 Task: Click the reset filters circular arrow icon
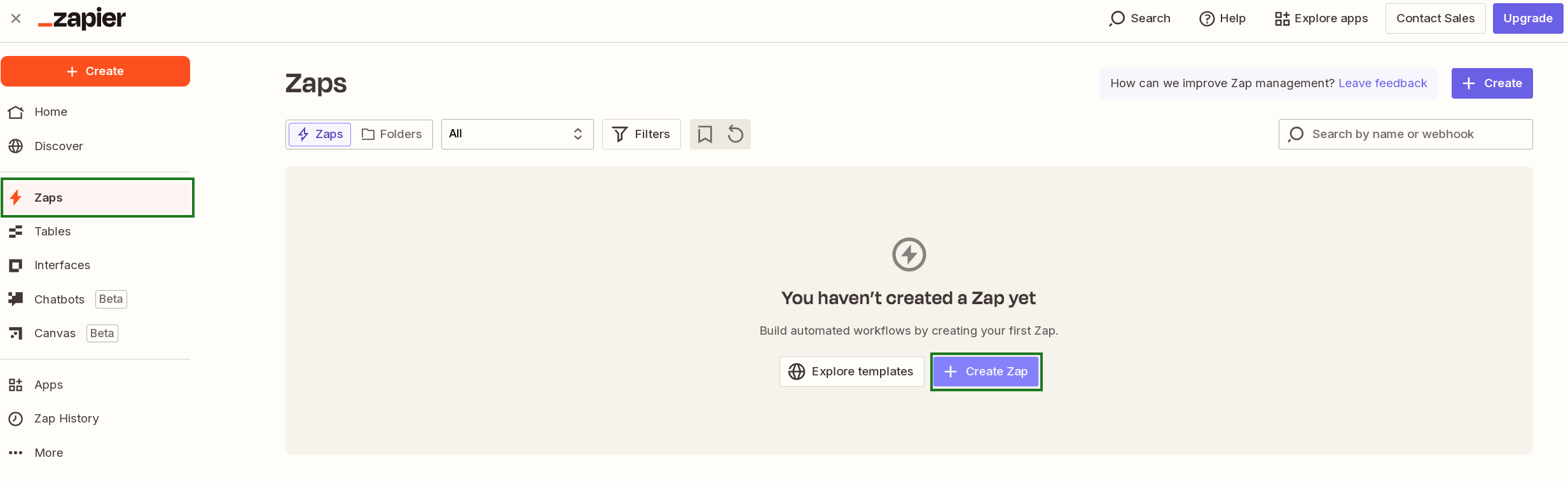[736, 134]
